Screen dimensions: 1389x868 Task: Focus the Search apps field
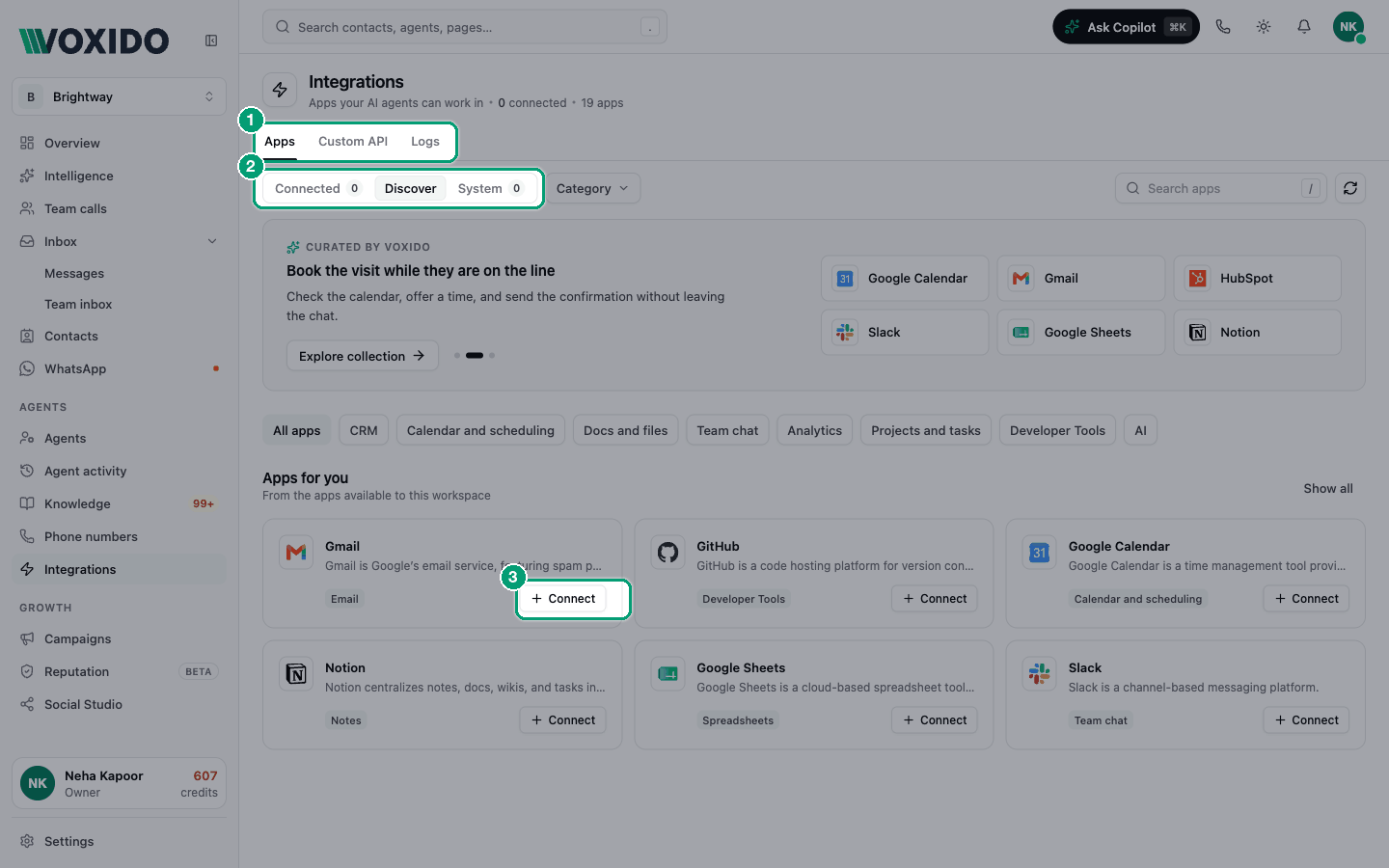point(1221,188)
